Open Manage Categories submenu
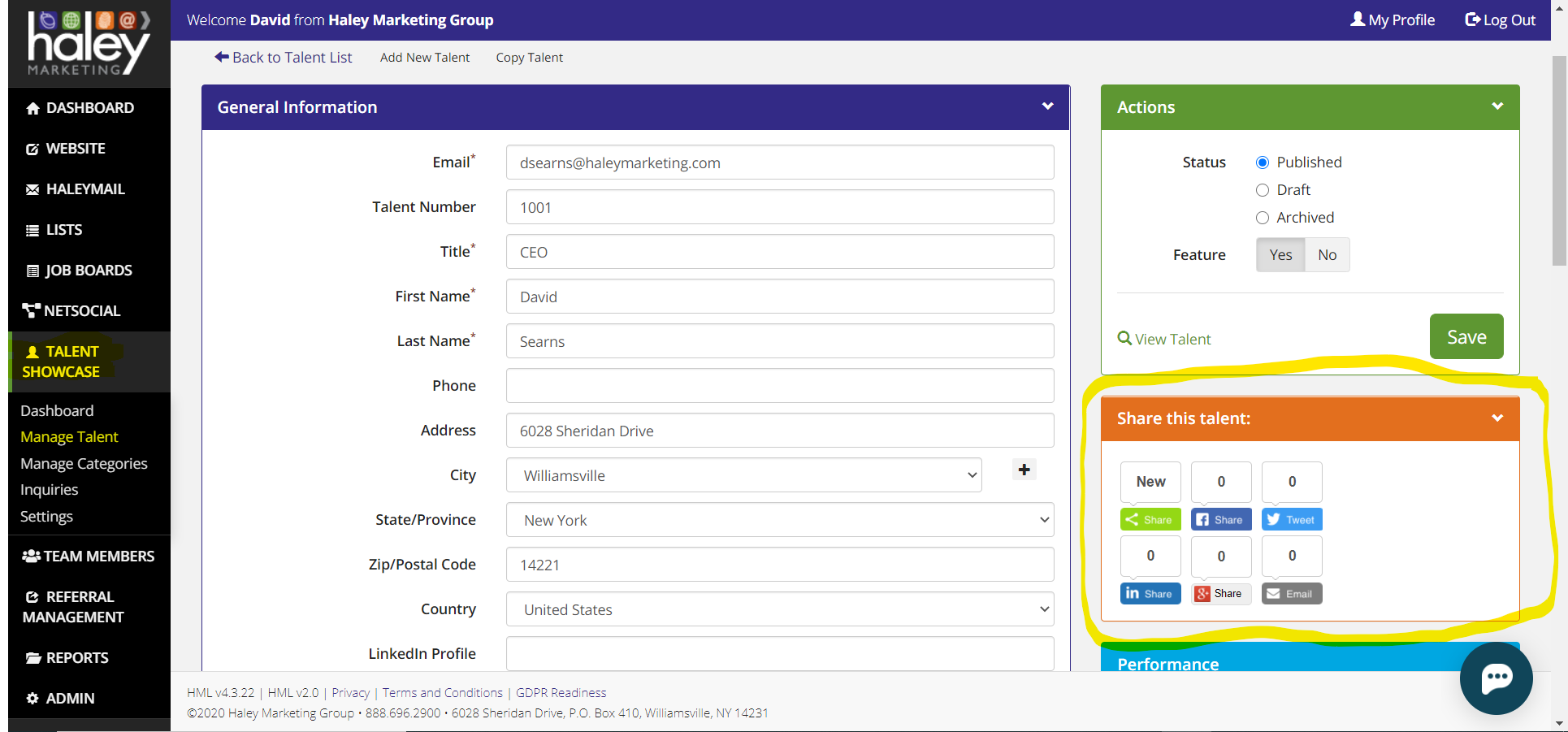1568x732 pixels. point(84,464)
